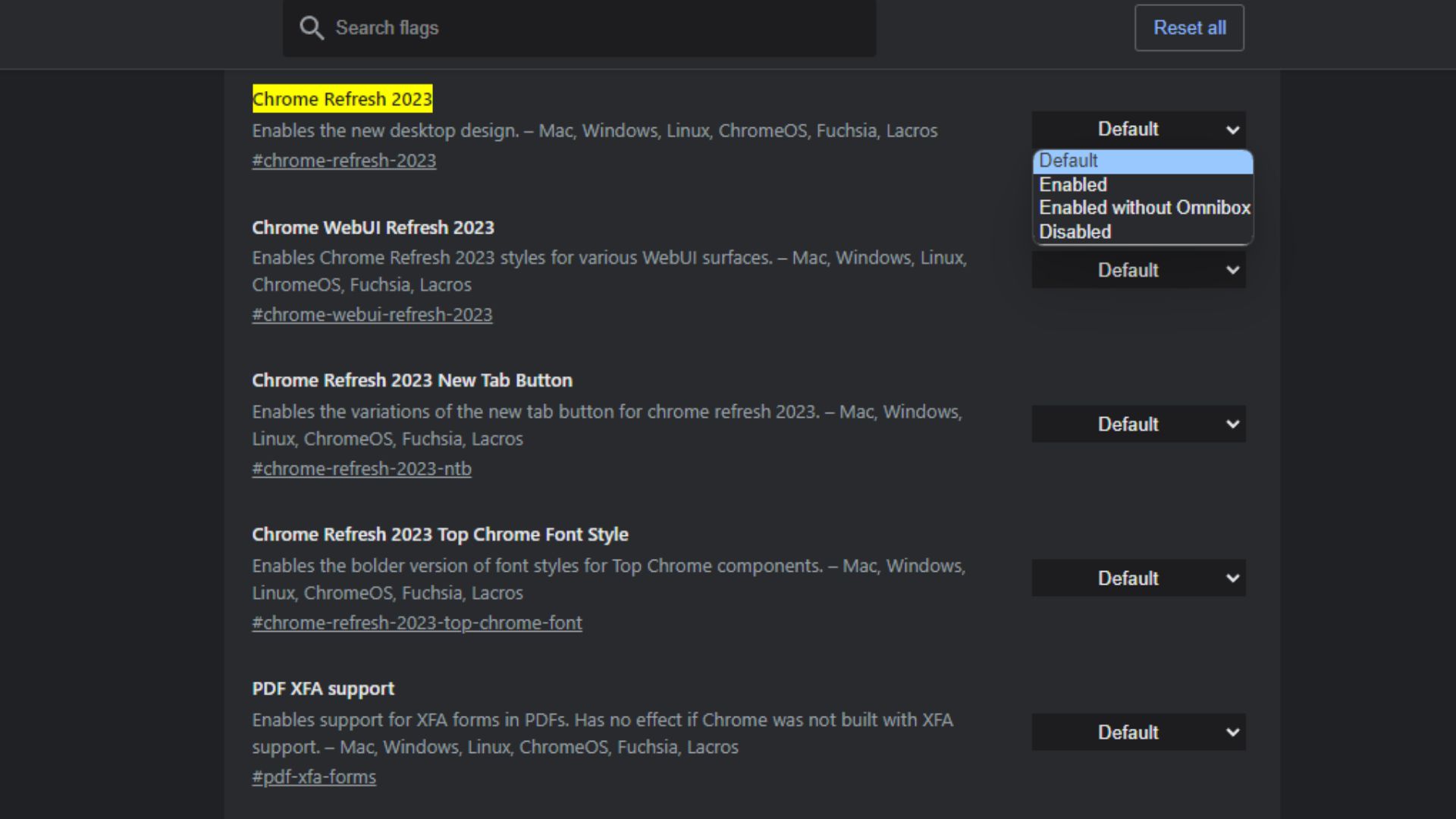This screenshot has height=819, width=1456.
Task: Open #chrome-webui-refresh-2023 flag link
Action: pos(372,314)
